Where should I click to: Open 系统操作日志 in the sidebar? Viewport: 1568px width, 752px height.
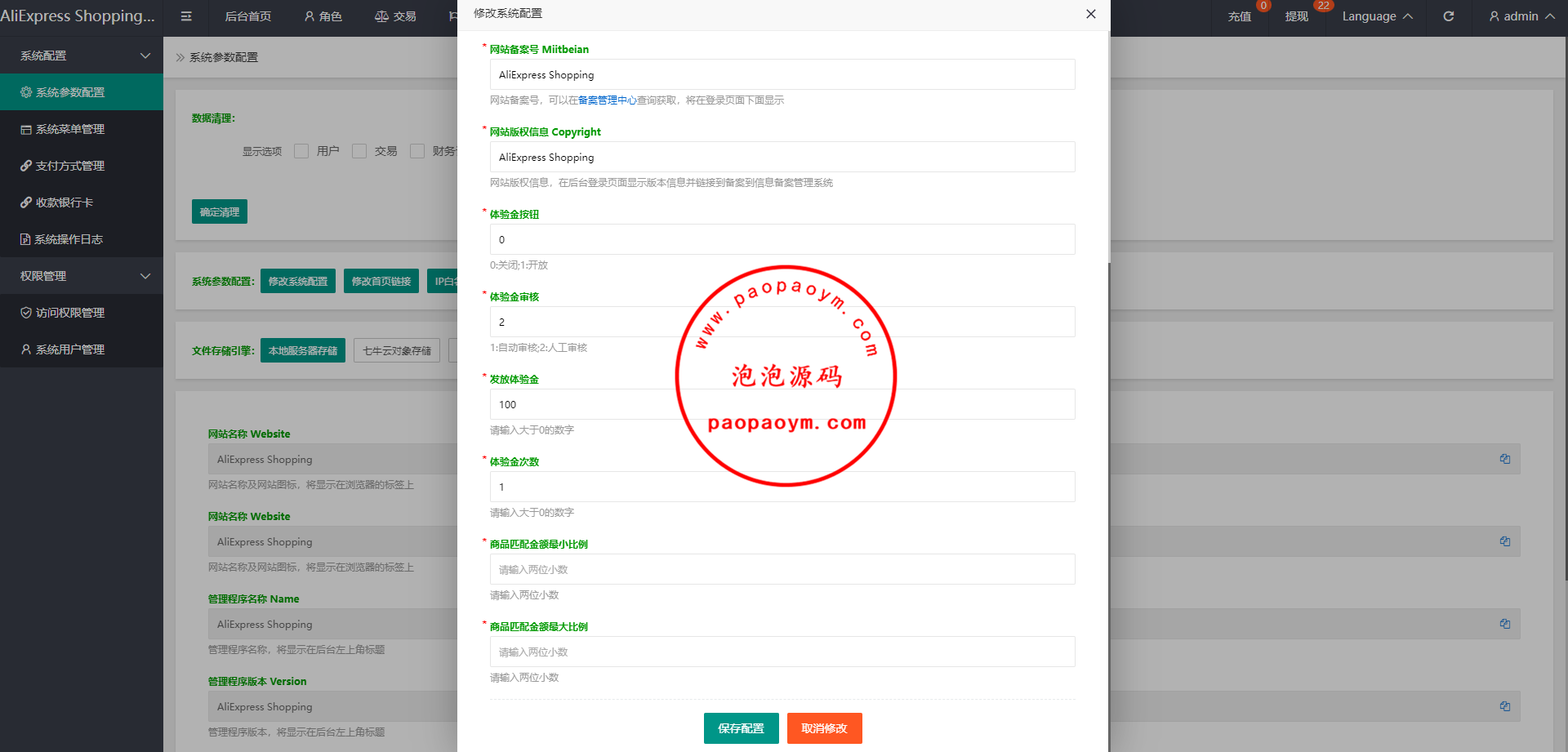69,239
